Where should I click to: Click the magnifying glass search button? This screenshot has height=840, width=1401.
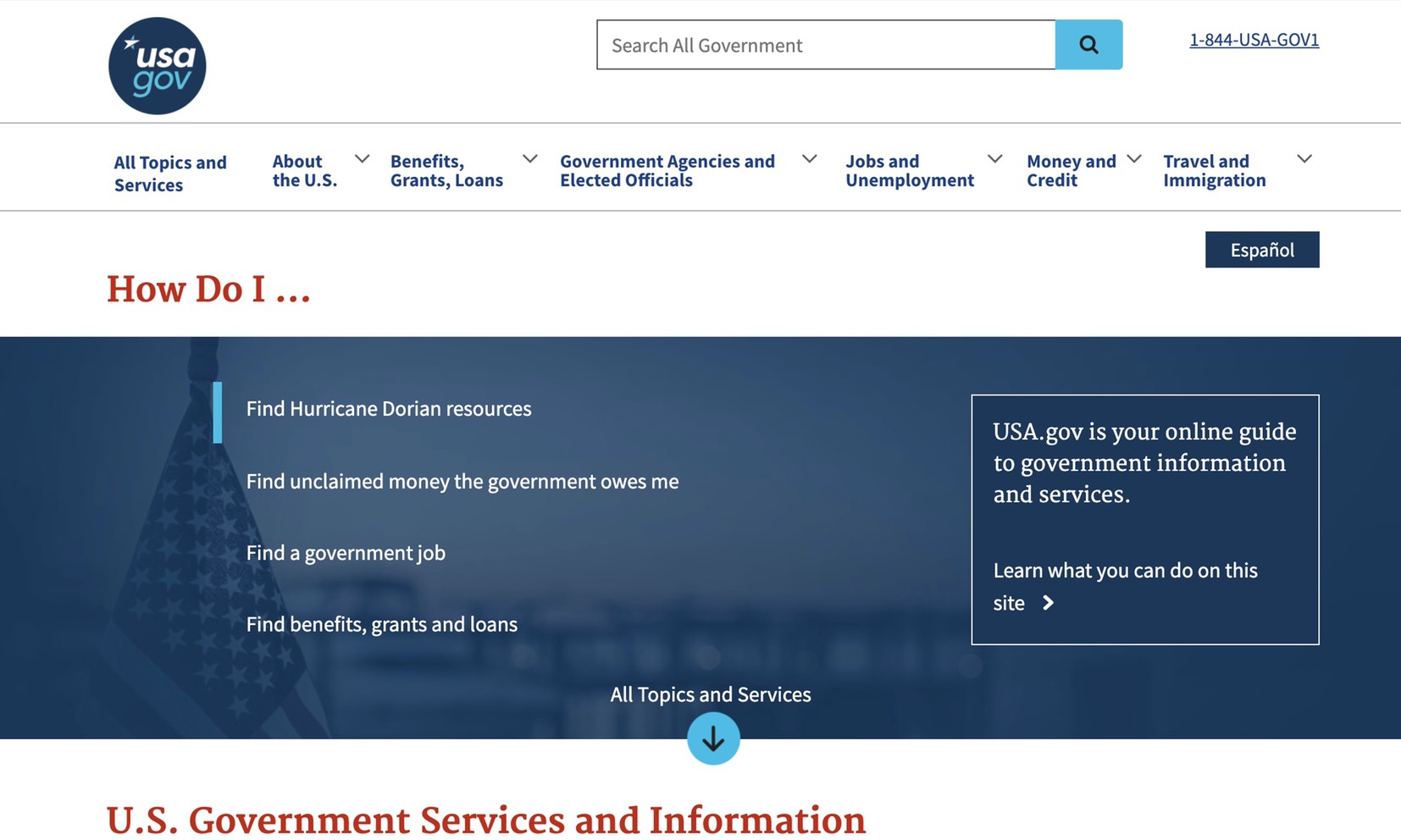1088,45
